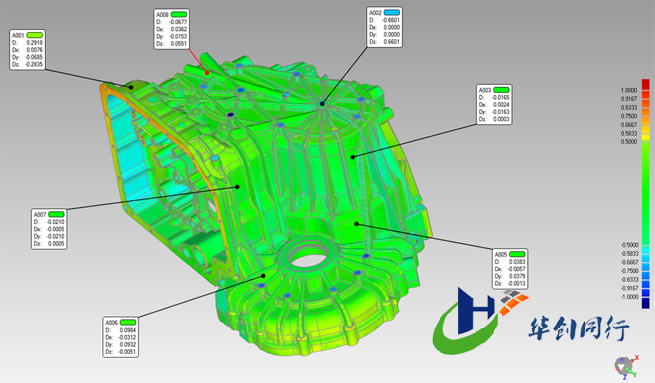
Task: Select the A006 annotation label
Action: [120, 337]
